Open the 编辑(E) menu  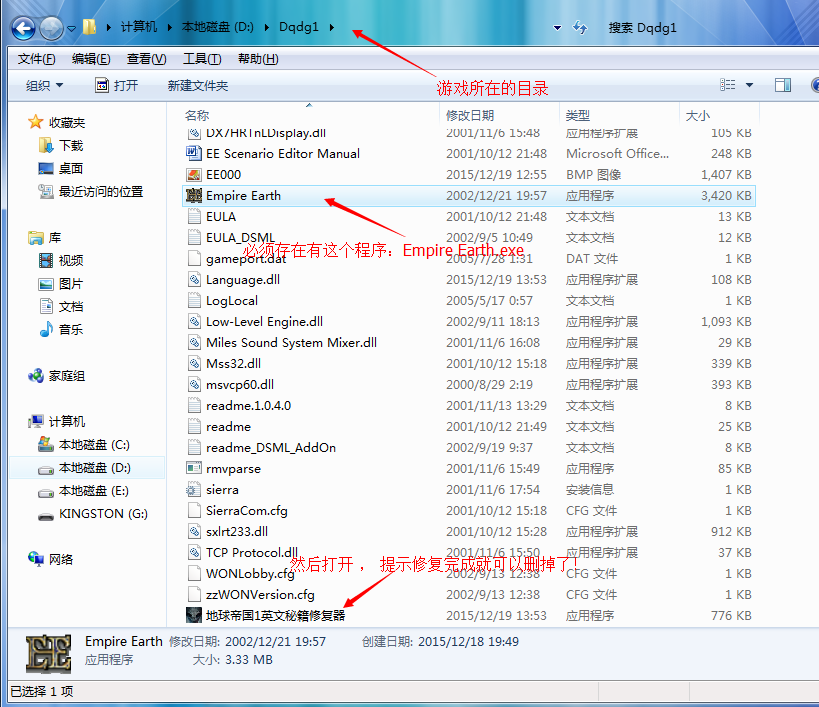click(91, 59)
